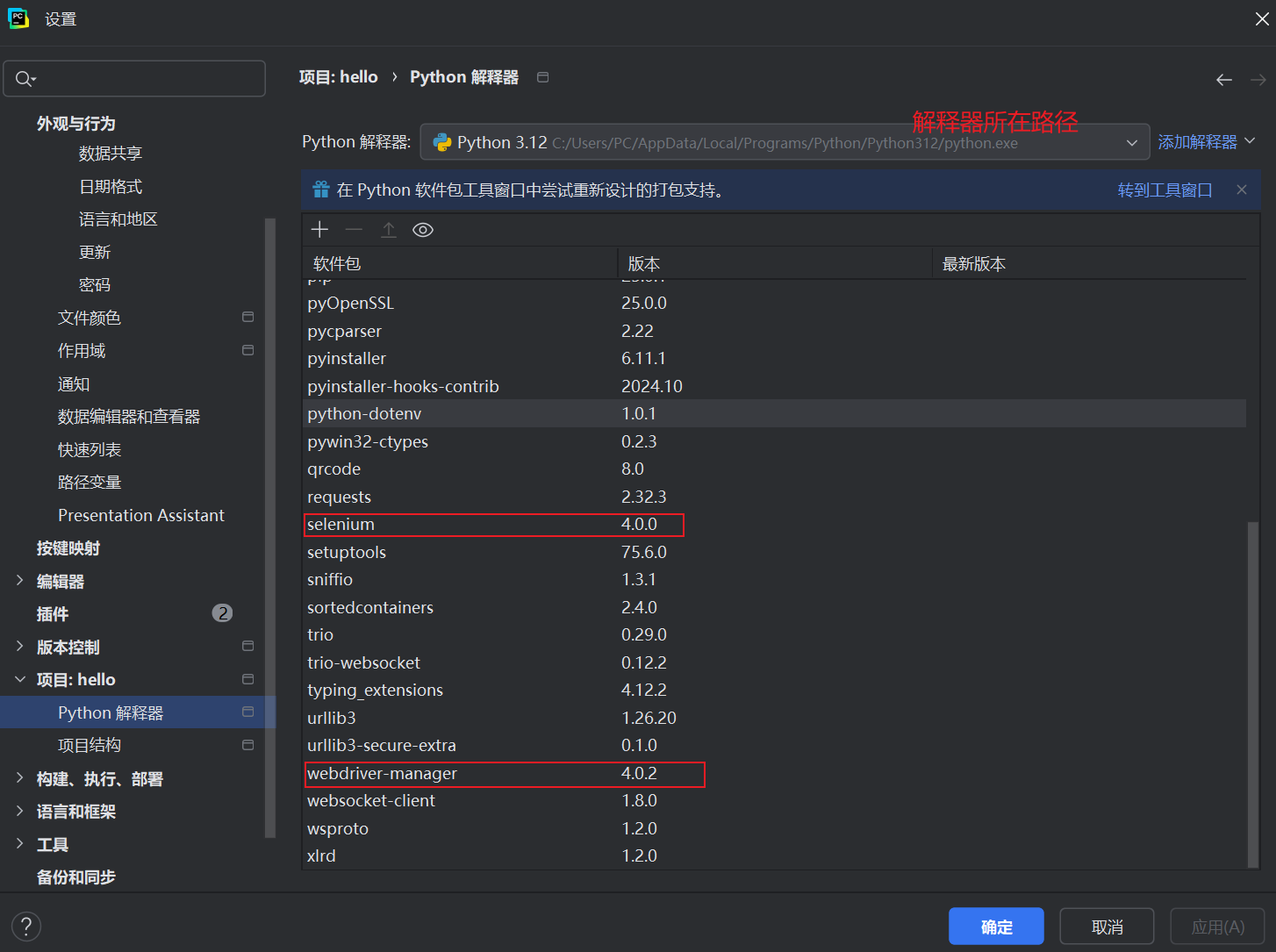Open the Python interpreter dropdown
This screenshot has width=1276, height=952.
tap(785, 142)
